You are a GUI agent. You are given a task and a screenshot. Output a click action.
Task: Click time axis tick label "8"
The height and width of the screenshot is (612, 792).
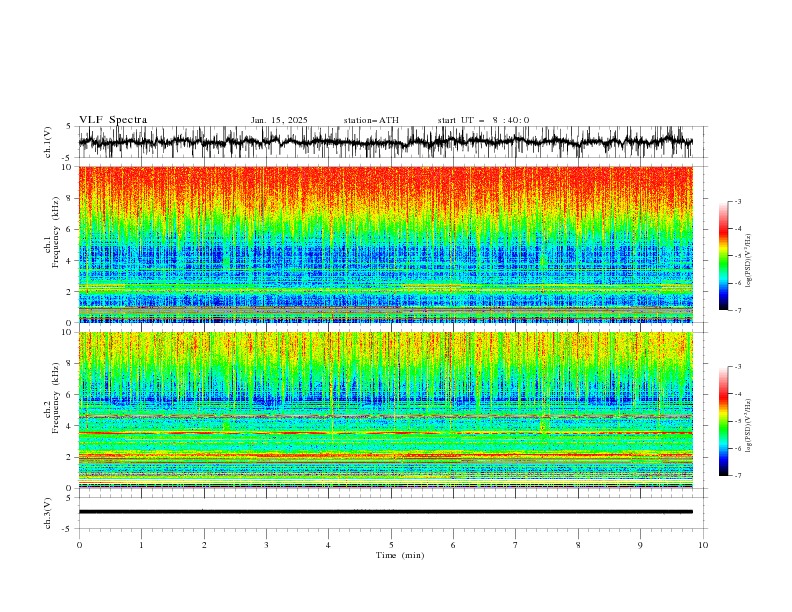point(578,545)
